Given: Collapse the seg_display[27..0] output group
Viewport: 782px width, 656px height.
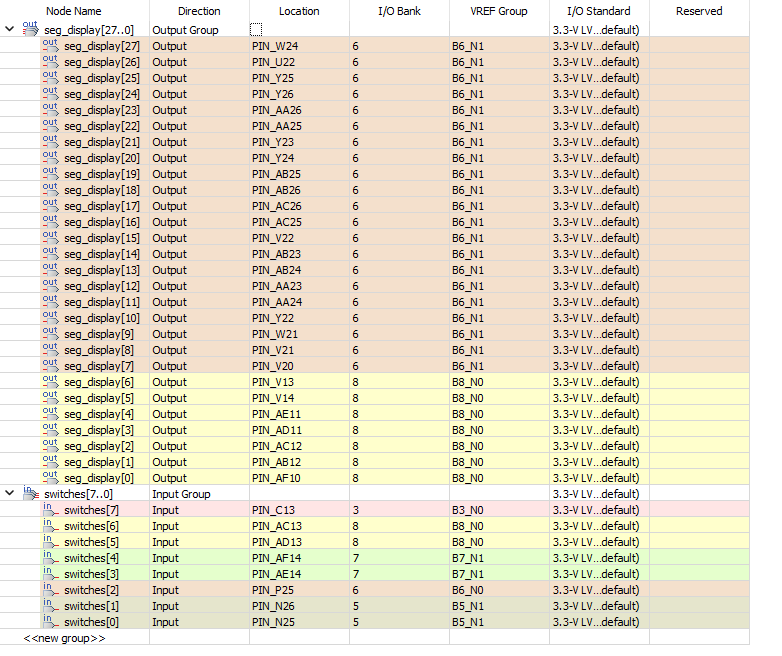Looking at the screenshot, I should [x=10, y=30].
